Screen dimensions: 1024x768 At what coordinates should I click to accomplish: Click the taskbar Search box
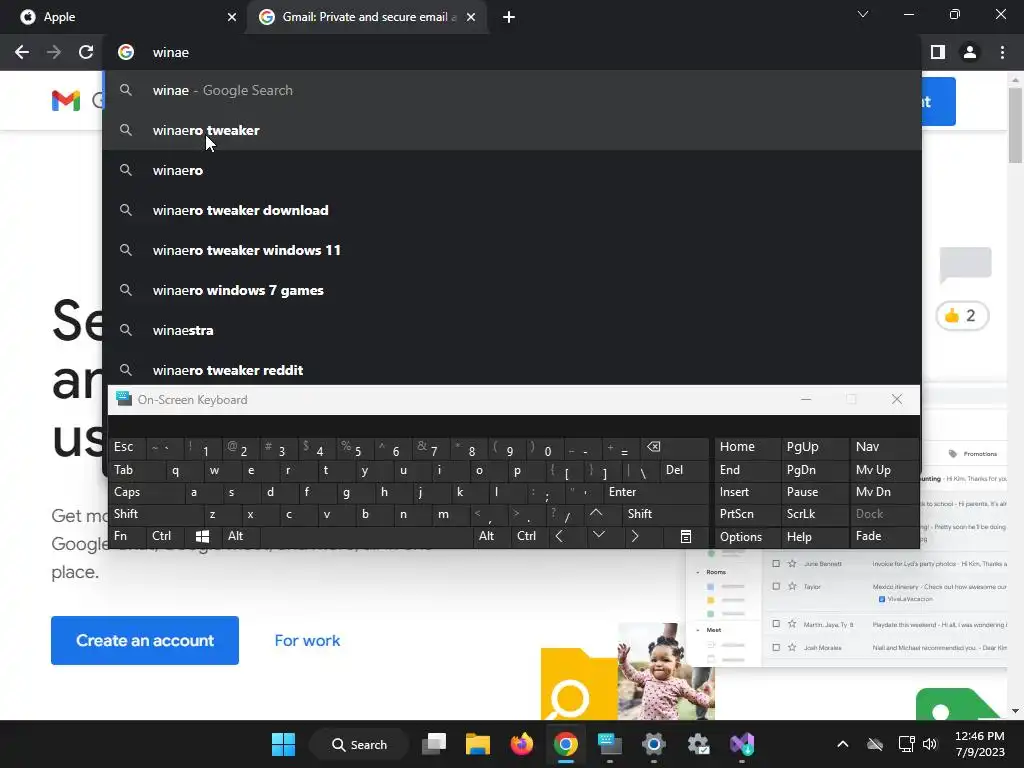tap(359, 744)
